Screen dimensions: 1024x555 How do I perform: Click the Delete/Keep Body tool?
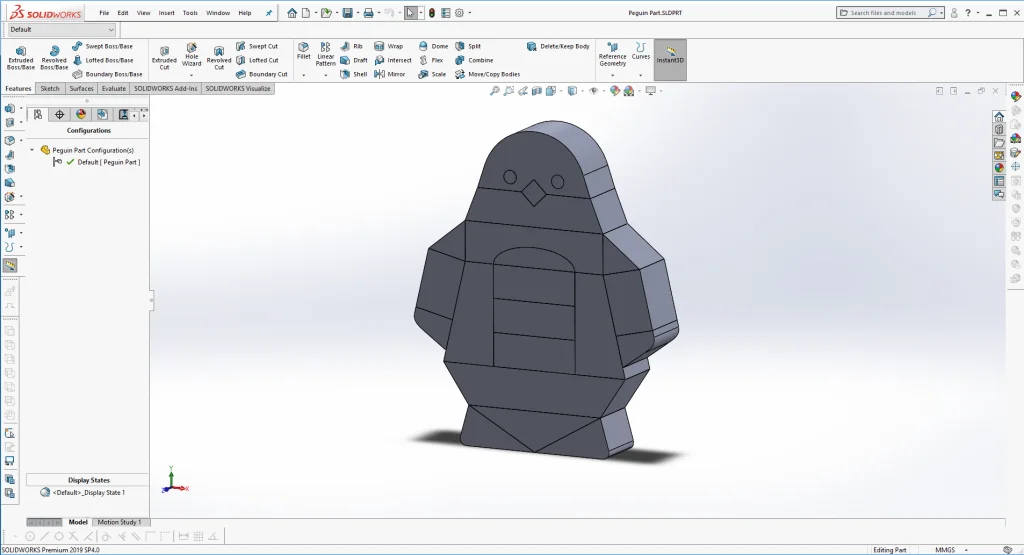558,46
